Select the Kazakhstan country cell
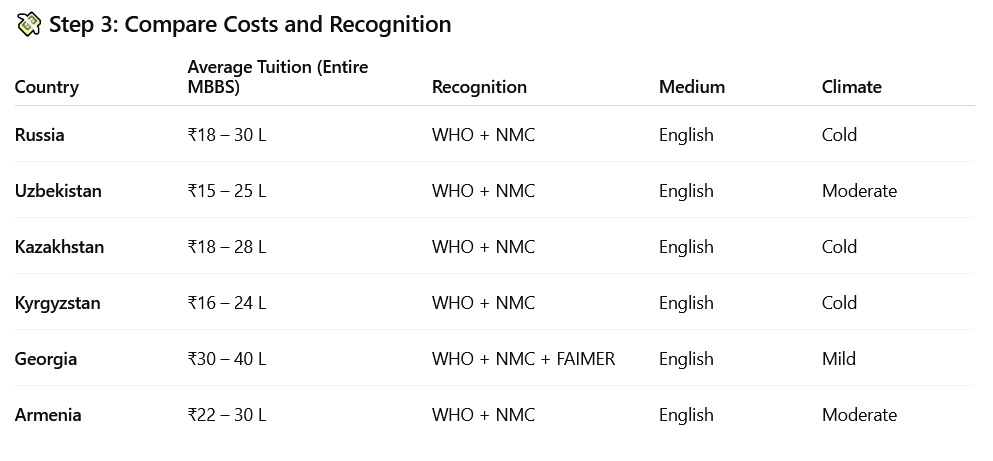This screenshot has height=461, width=993. click(60, 247)
